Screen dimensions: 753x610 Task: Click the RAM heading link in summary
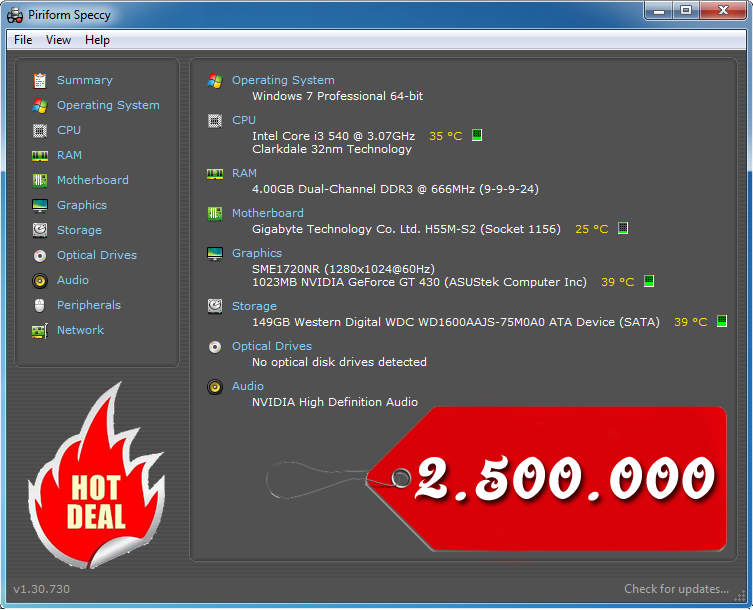click(x=244, y=173)
